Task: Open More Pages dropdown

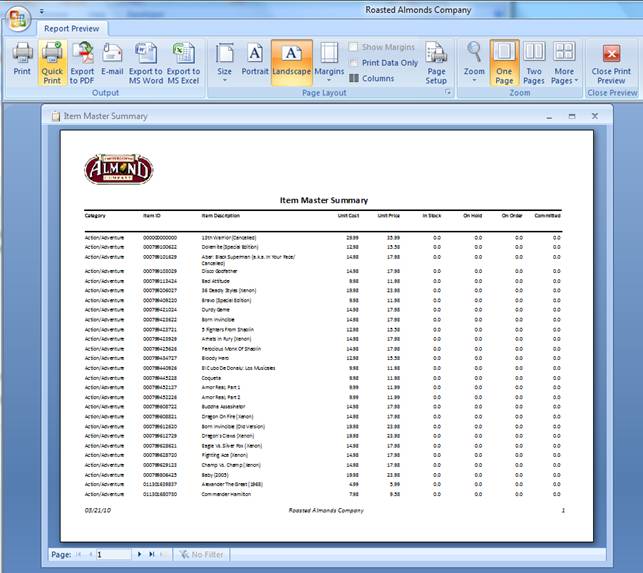Action: [564, 62]
